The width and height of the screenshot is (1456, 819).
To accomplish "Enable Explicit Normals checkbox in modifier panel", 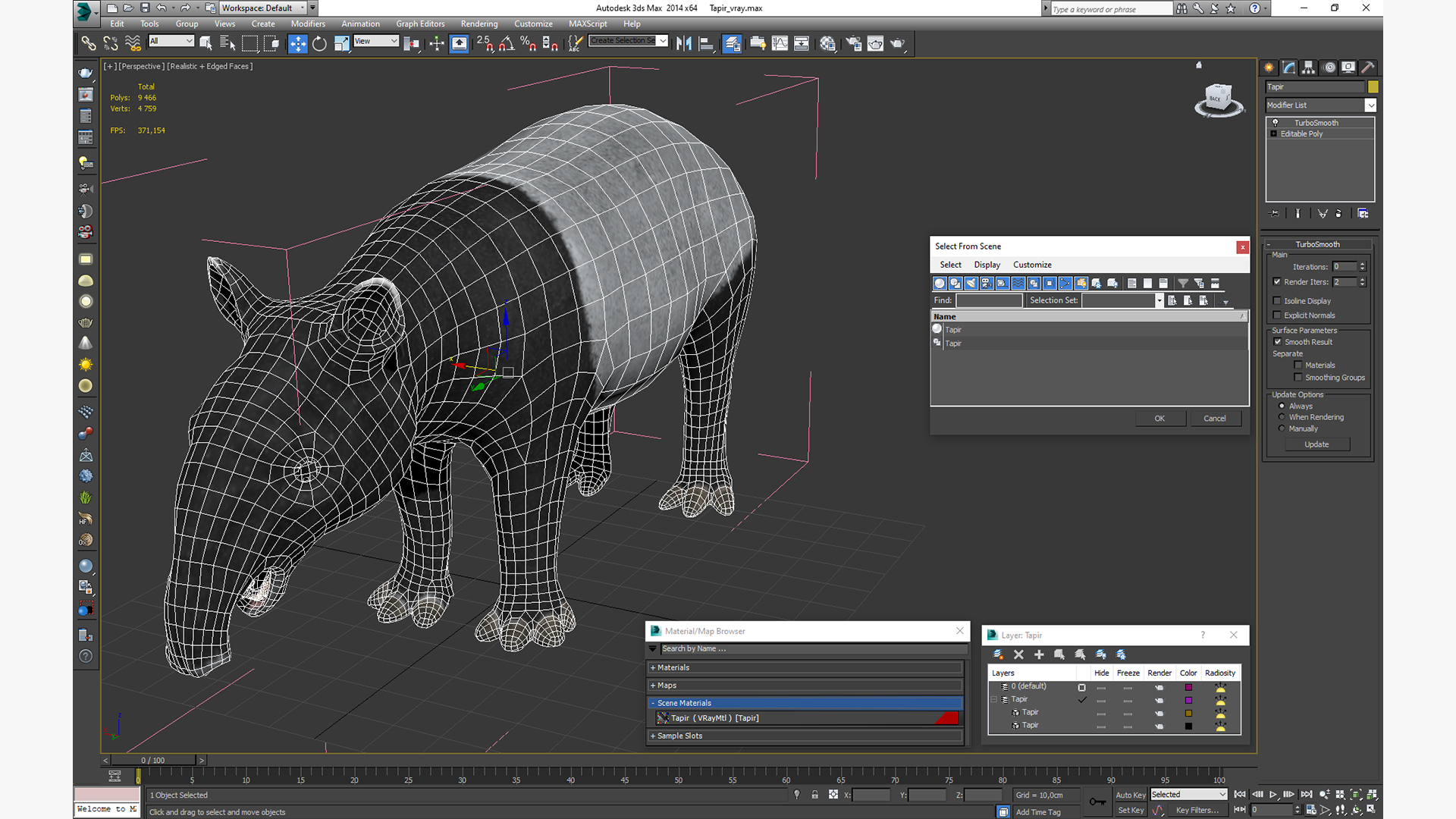I will 1278,314.
